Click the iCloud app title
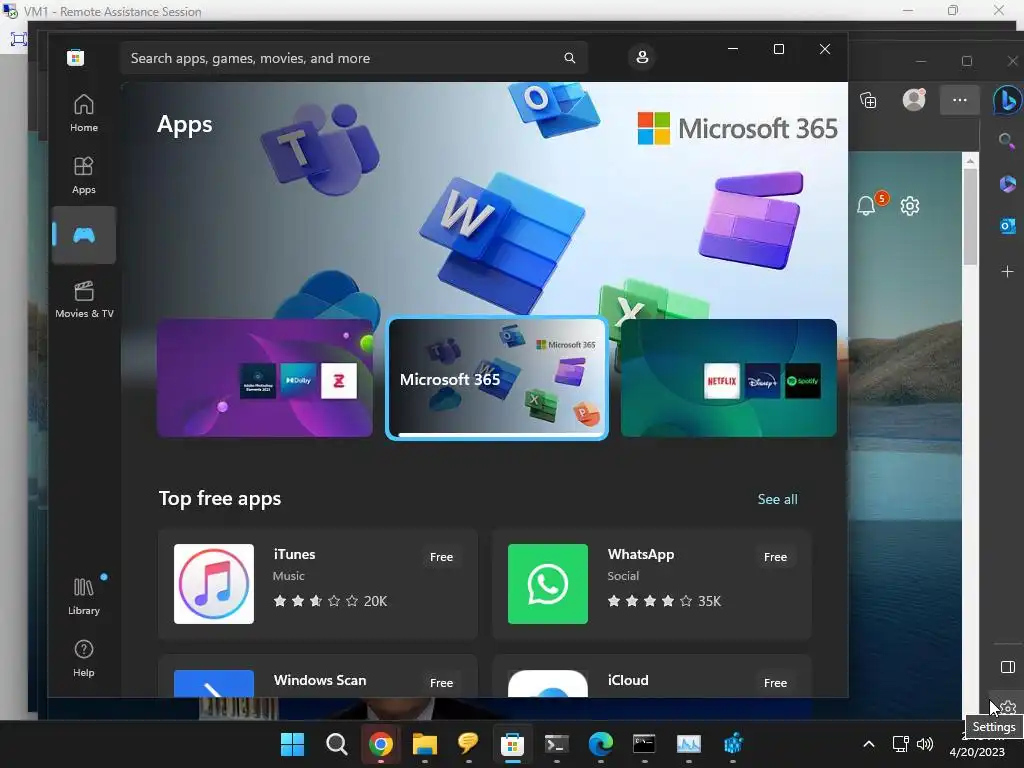1024x768 pixels. coord(628,680)
